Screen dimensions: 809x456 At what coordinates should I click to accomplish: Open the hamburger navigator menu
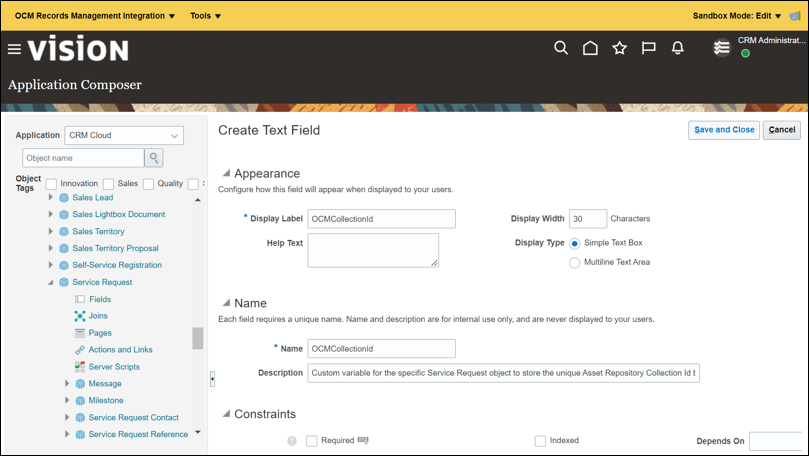click(x=14, y=49)
